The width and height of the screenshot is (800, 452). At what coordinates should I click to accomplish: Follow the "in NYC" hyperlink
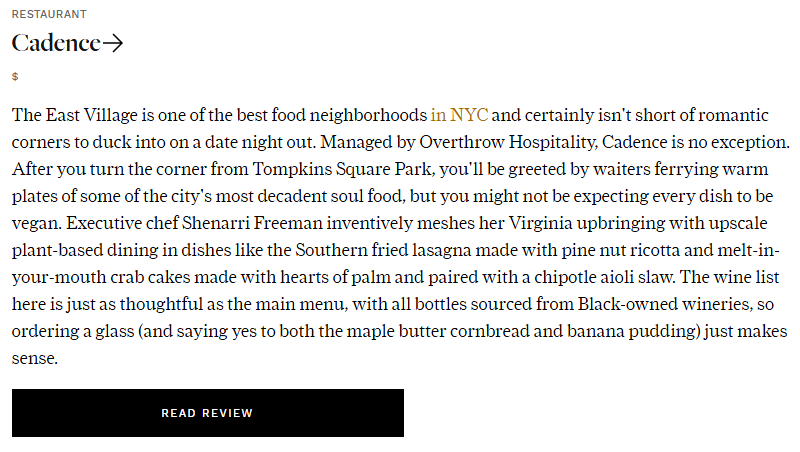pyautogui.click(x=459, y=114)
